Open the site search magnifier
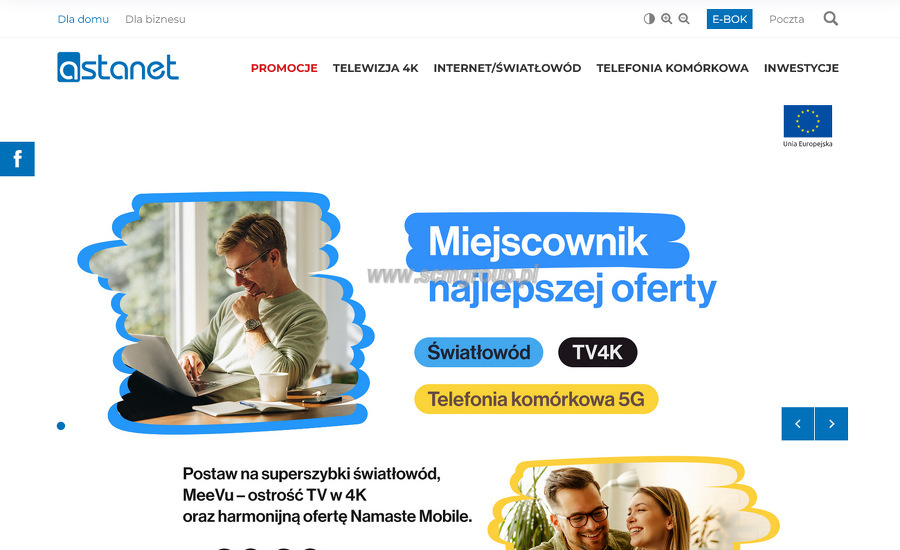The image size is (900, 550). point(831,19)
